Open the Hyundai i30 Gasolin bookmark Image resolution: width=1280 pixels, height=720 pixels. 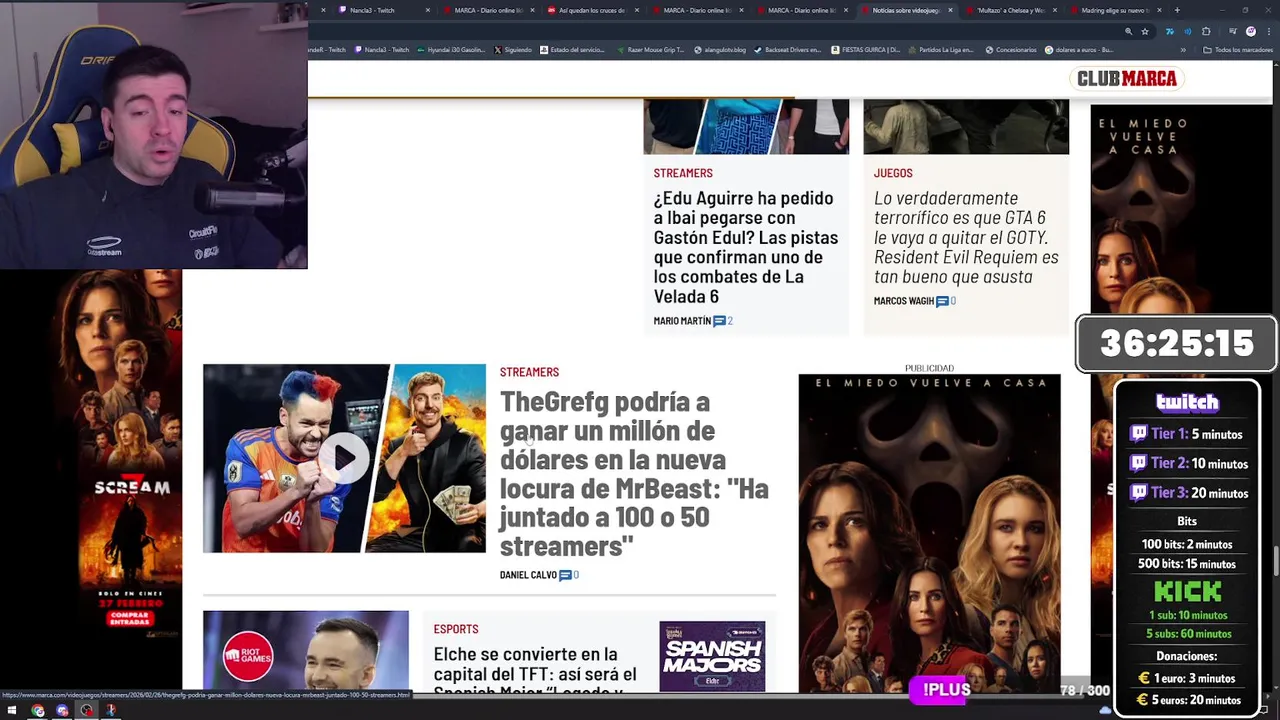(x=451, y=49)
